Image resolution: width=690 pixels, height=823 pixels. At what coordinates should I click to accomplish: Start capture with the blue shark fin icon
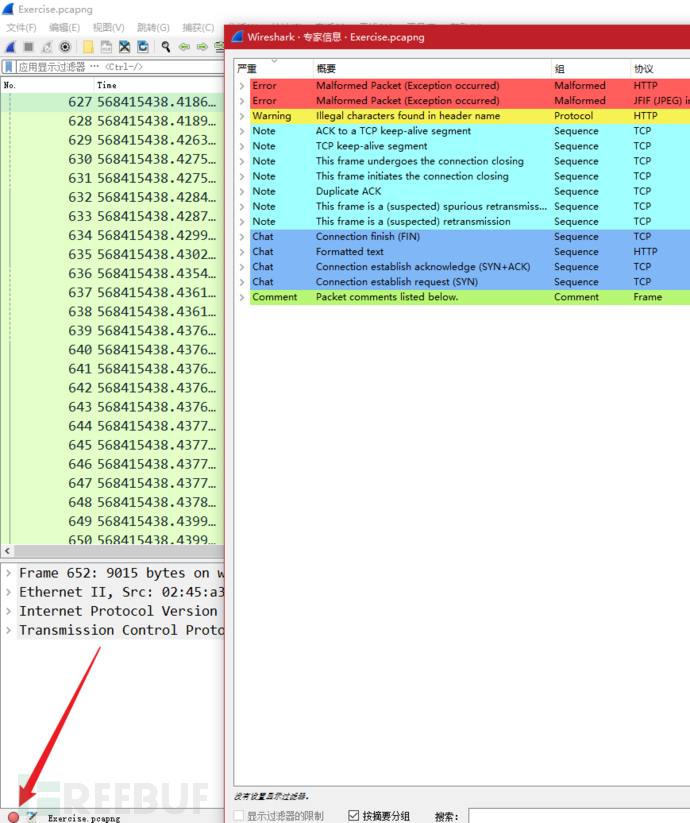pos(10,47)
